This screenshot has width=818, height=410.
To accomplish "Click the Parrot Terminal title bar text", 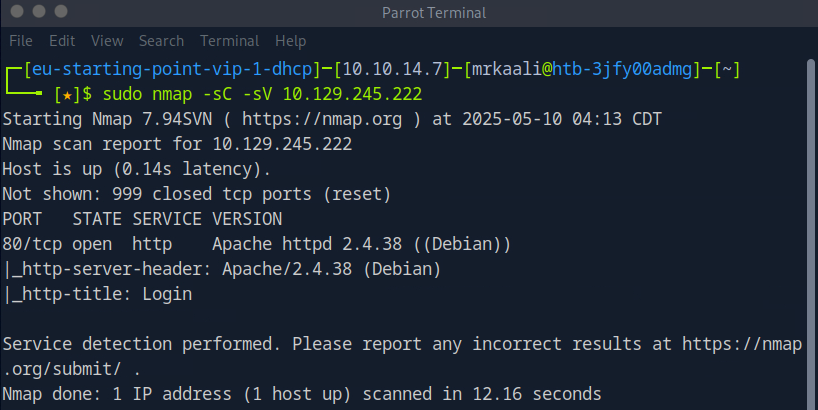I will pyautogui.click(x=433, y=13).
